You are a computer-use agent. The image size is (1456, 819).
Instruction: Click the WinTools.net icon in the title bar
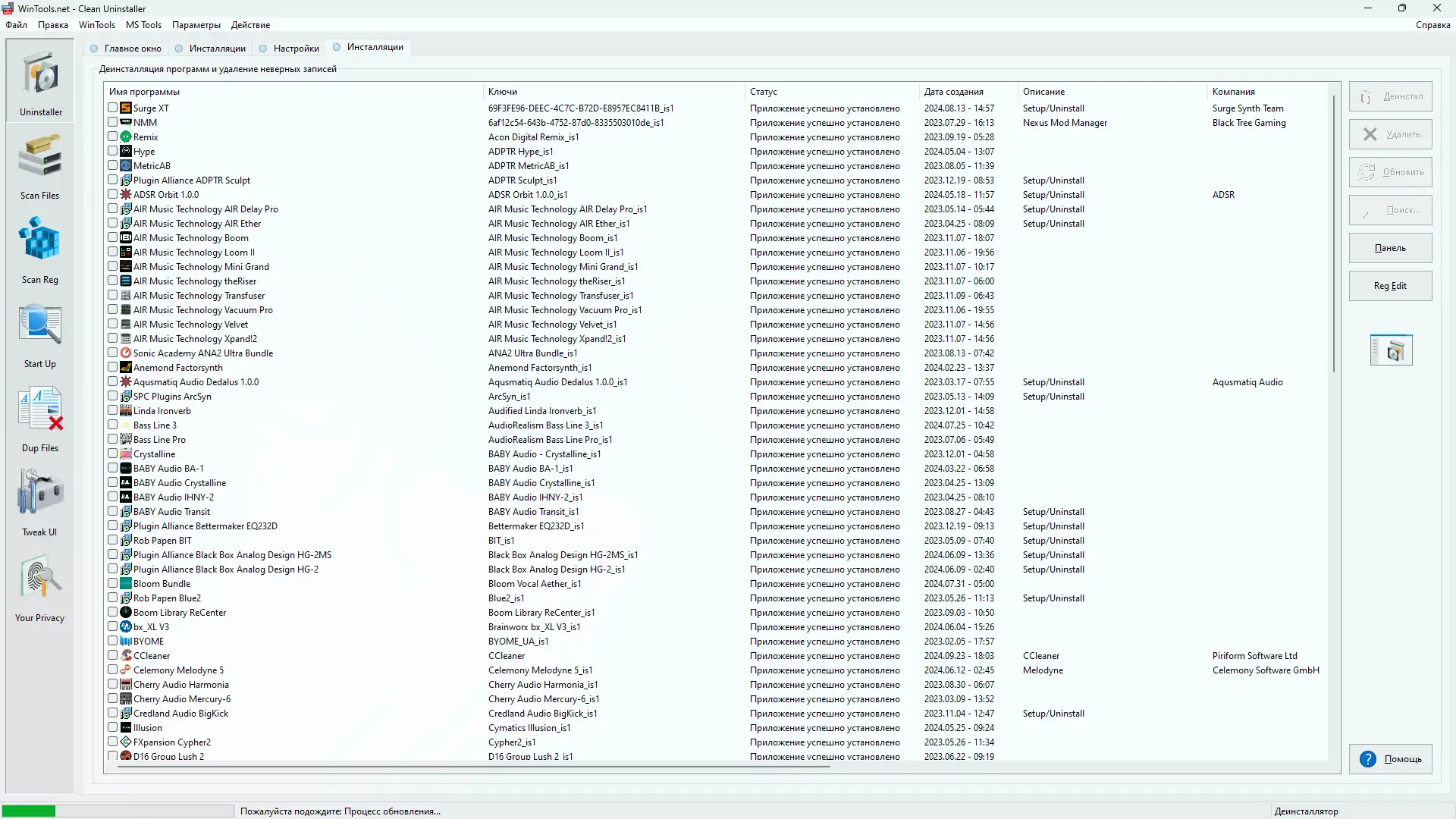click(x=8, y=8)
